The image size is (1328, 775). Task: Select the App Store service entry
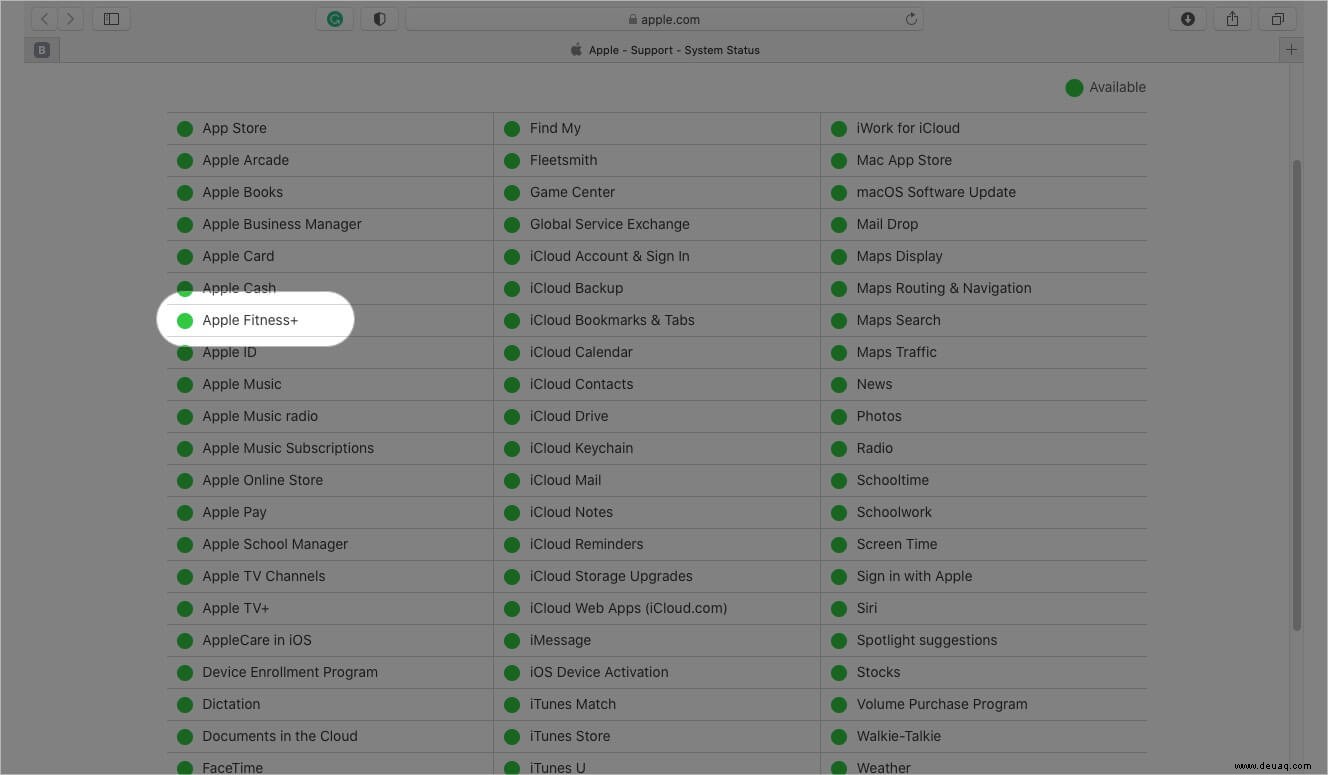pos(234,128)
